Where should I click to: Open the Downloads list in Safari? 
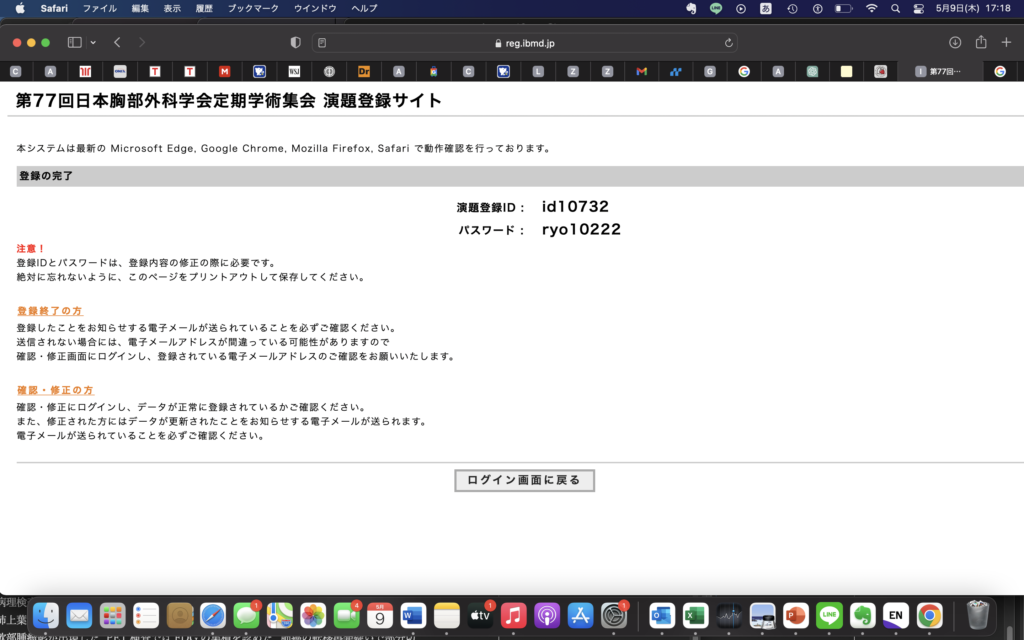(953, 42)
